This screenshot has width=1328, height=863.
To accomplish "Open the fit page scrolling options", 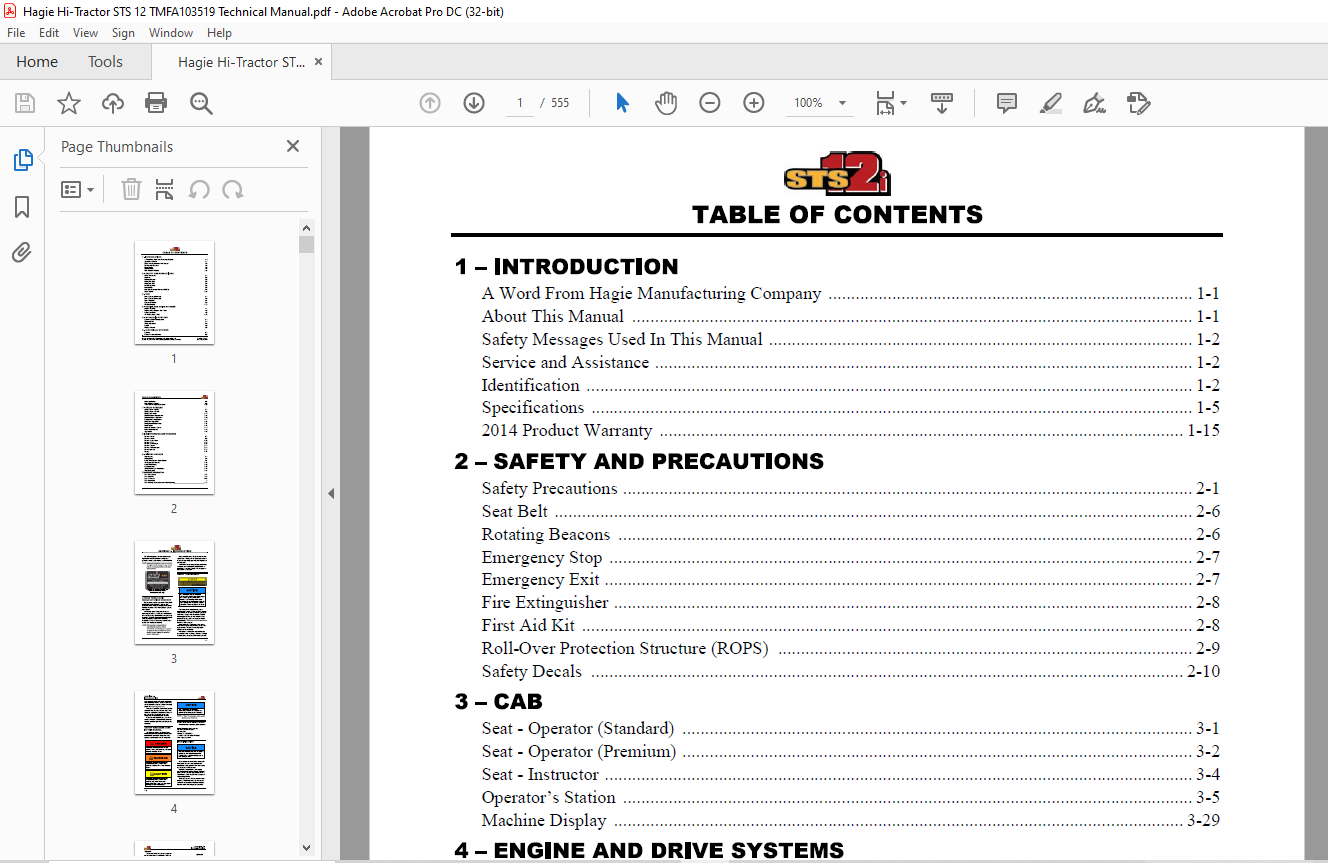I will point(890,103).
